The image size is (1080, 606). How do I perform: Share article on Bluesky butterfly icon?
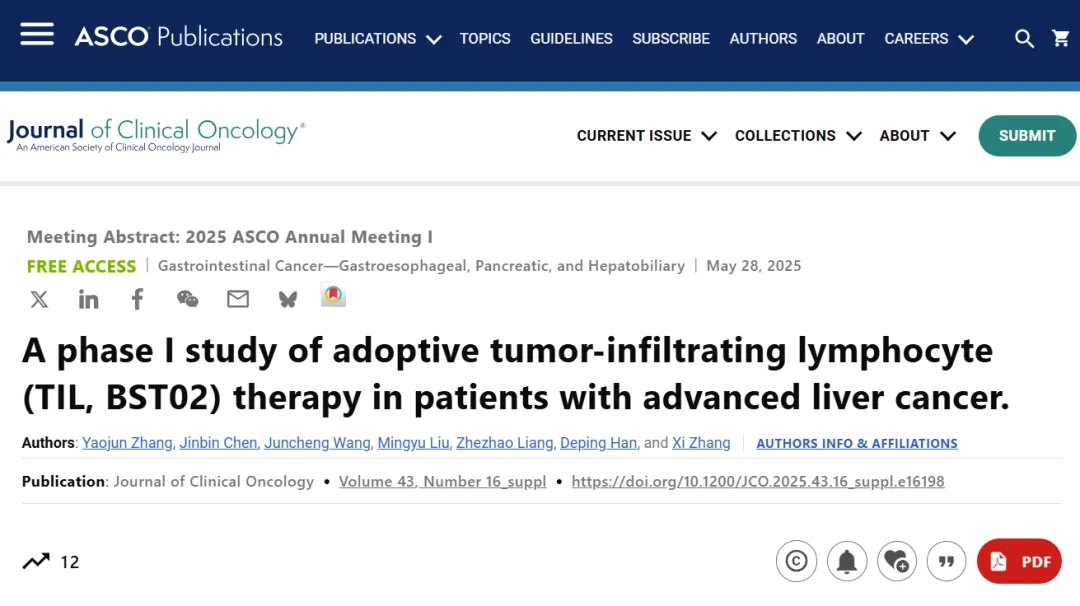(288, 299)
